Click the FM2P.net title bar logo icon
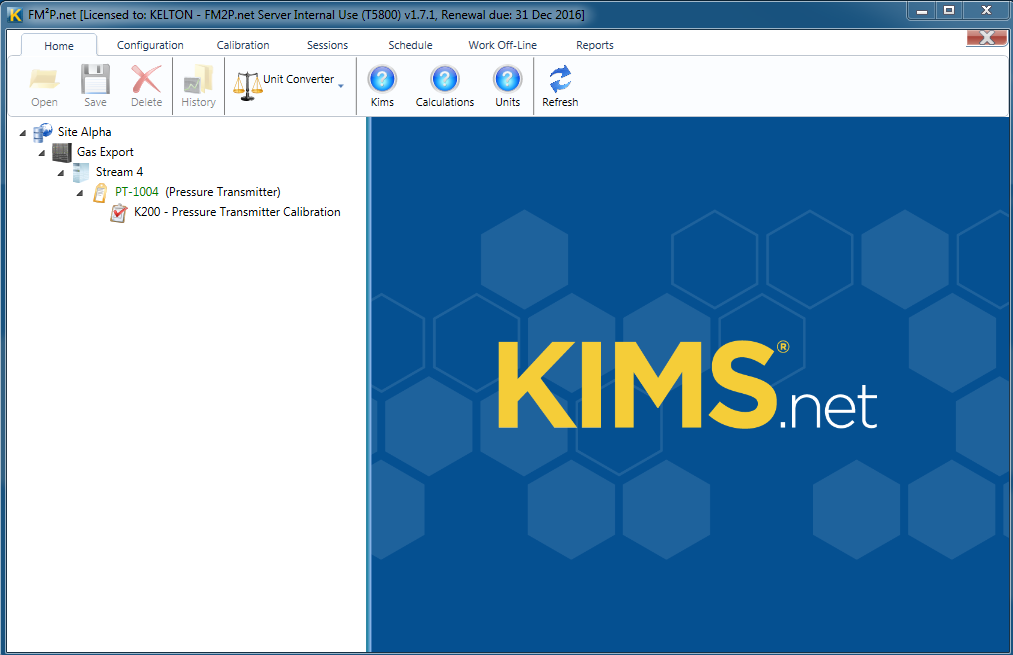The width and height of the screenshot is (1013, 655). click(x=14, y=14)
